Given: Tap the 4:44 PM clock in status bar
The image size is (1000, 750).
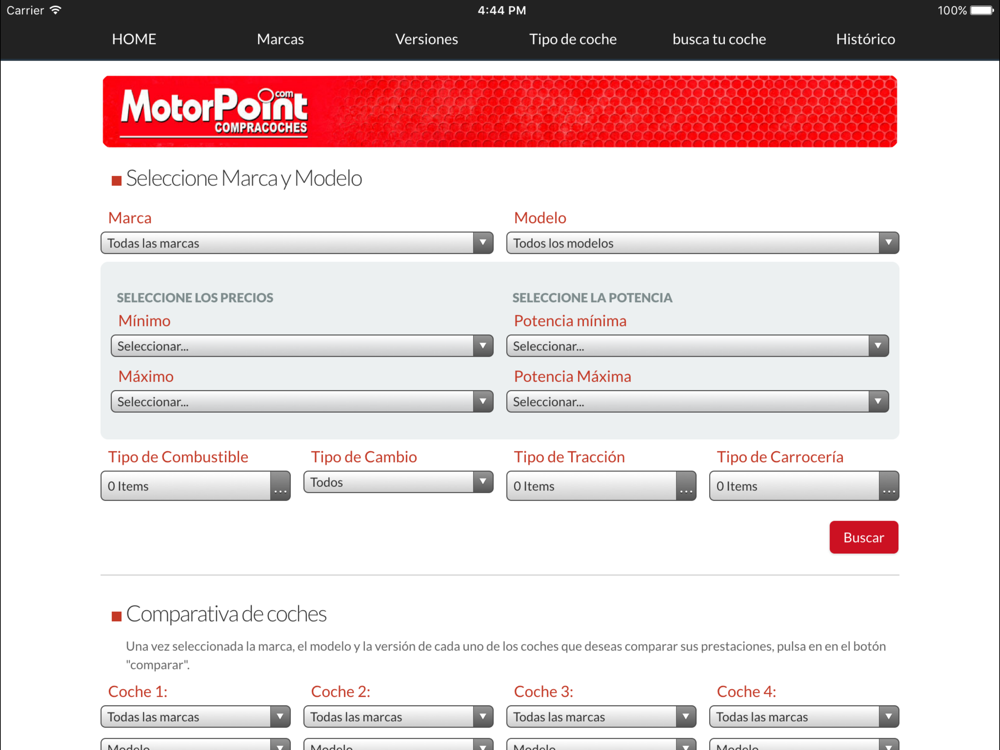Looking at the screenshot, I should pos(502,10).
